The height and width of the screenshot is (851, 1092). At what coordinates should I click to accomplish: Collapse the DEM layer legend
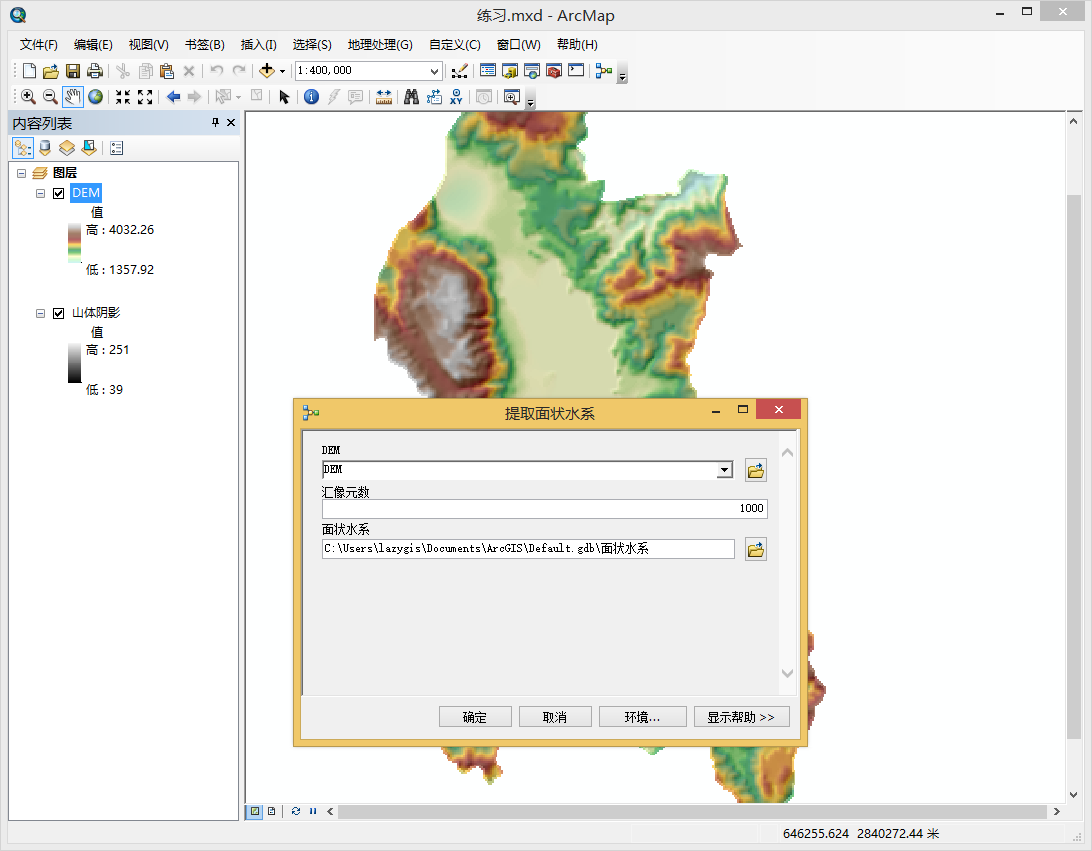40,194
